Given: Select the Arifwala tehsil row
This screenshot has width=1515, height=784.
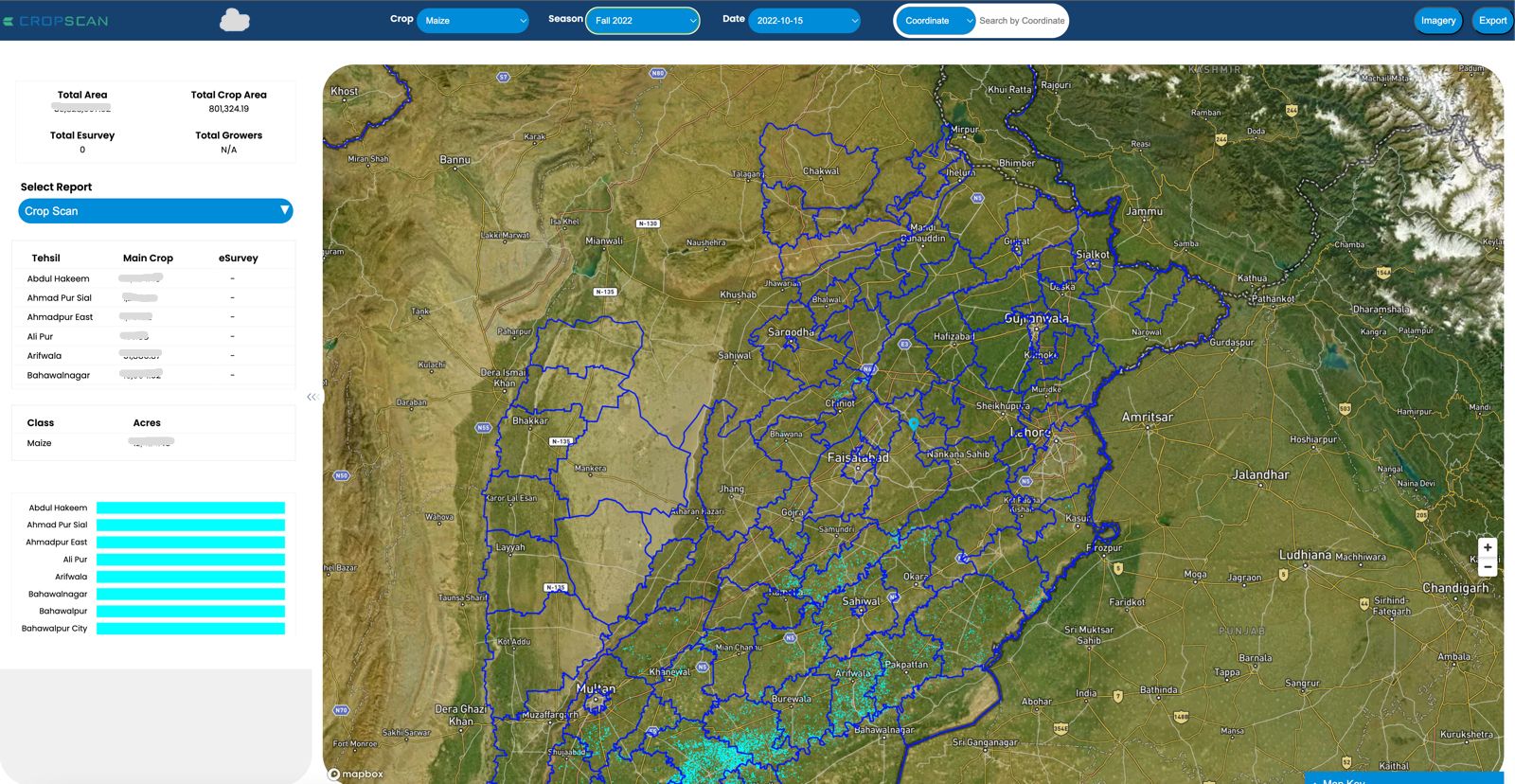Looking at the screenshot, I should (x=153, y=356).
